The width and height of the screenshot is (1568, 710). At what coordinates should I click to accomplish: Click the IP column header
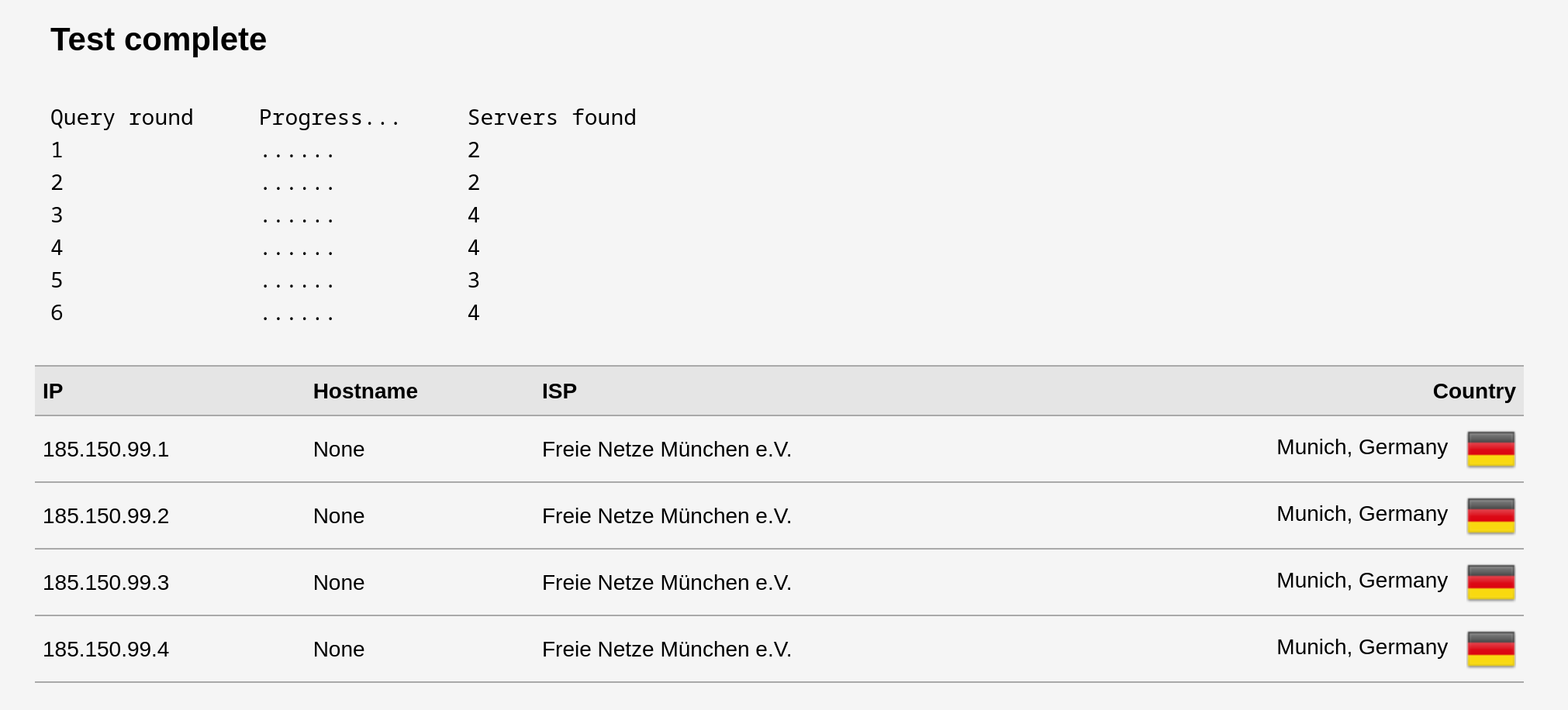53,391
